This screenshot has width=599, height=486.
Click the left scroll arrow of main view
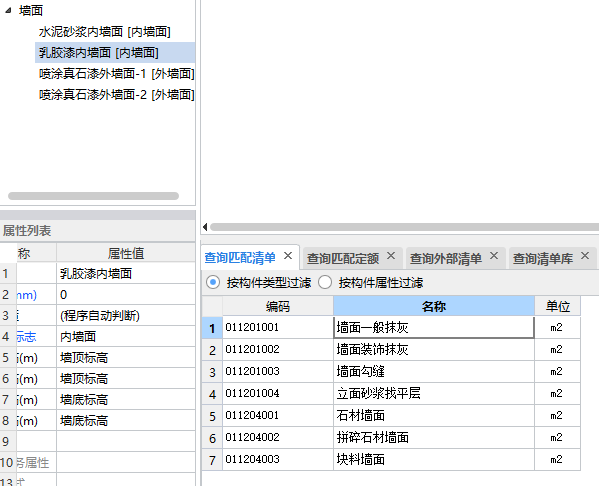[x=205, y=227]
